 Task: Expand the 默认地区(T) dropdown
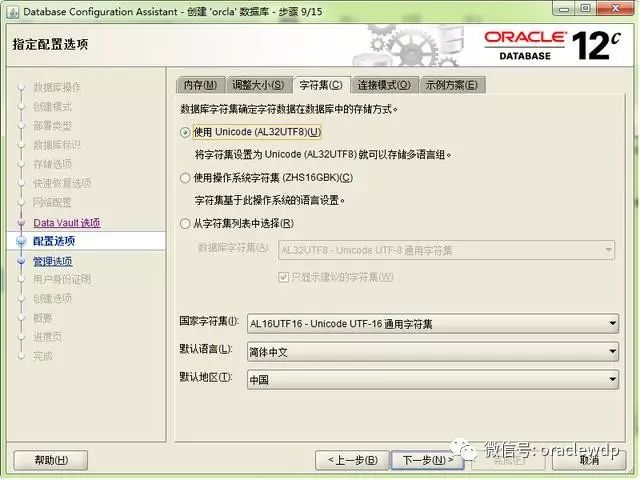pyautogui.click(x=433, y=380)
